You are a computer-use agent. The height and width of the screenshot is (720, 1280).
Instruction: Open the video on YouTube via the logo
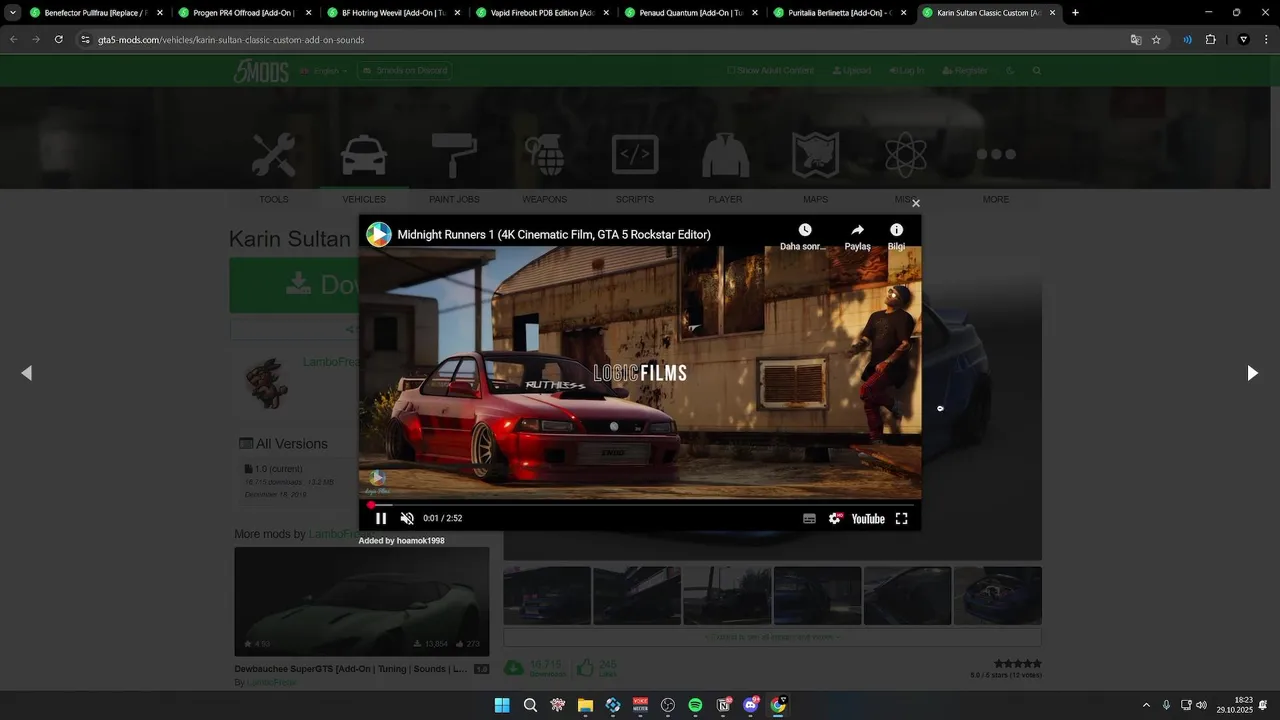click(868, 519)
